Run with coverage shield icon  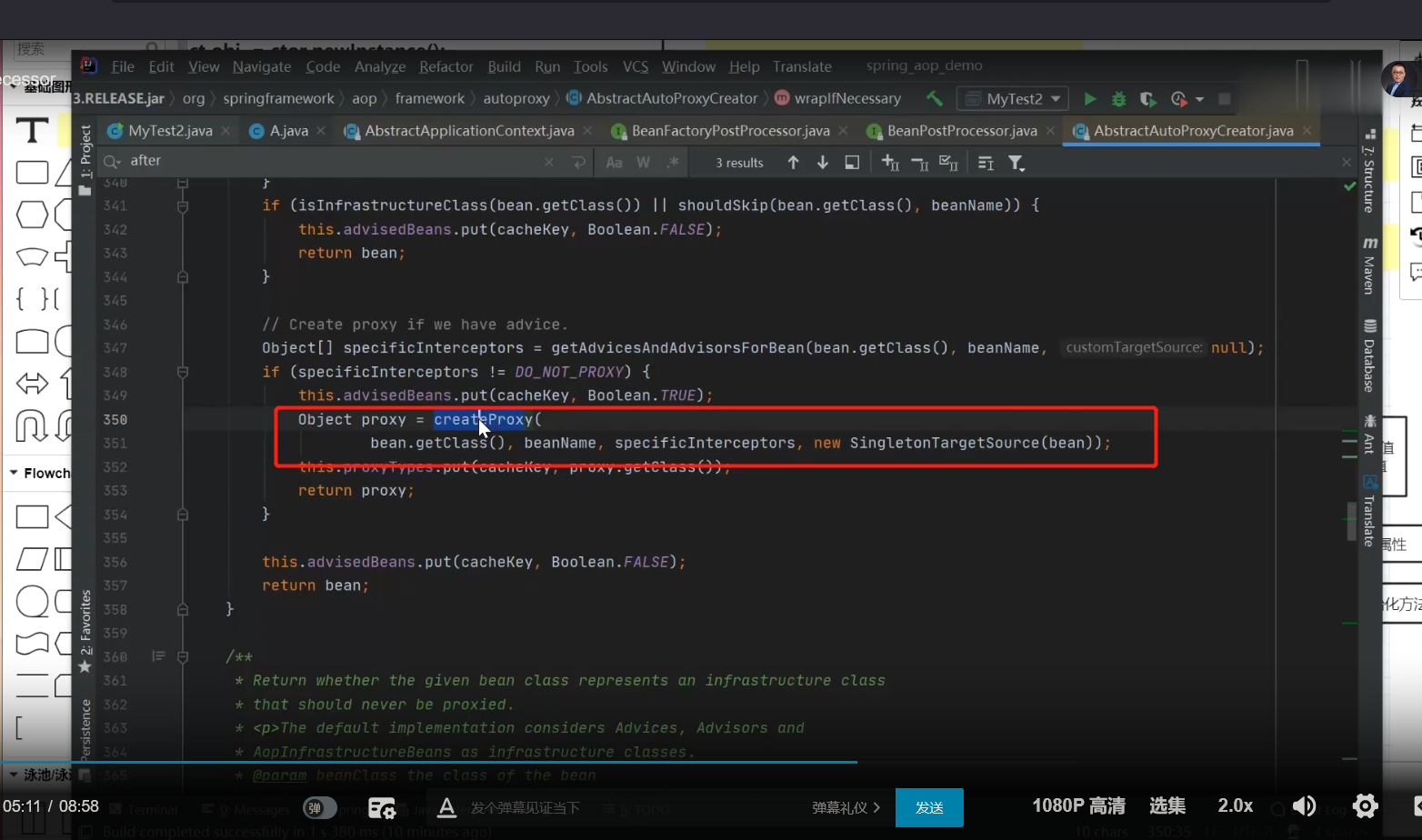pyautogui.click(x=1148, y=98)
